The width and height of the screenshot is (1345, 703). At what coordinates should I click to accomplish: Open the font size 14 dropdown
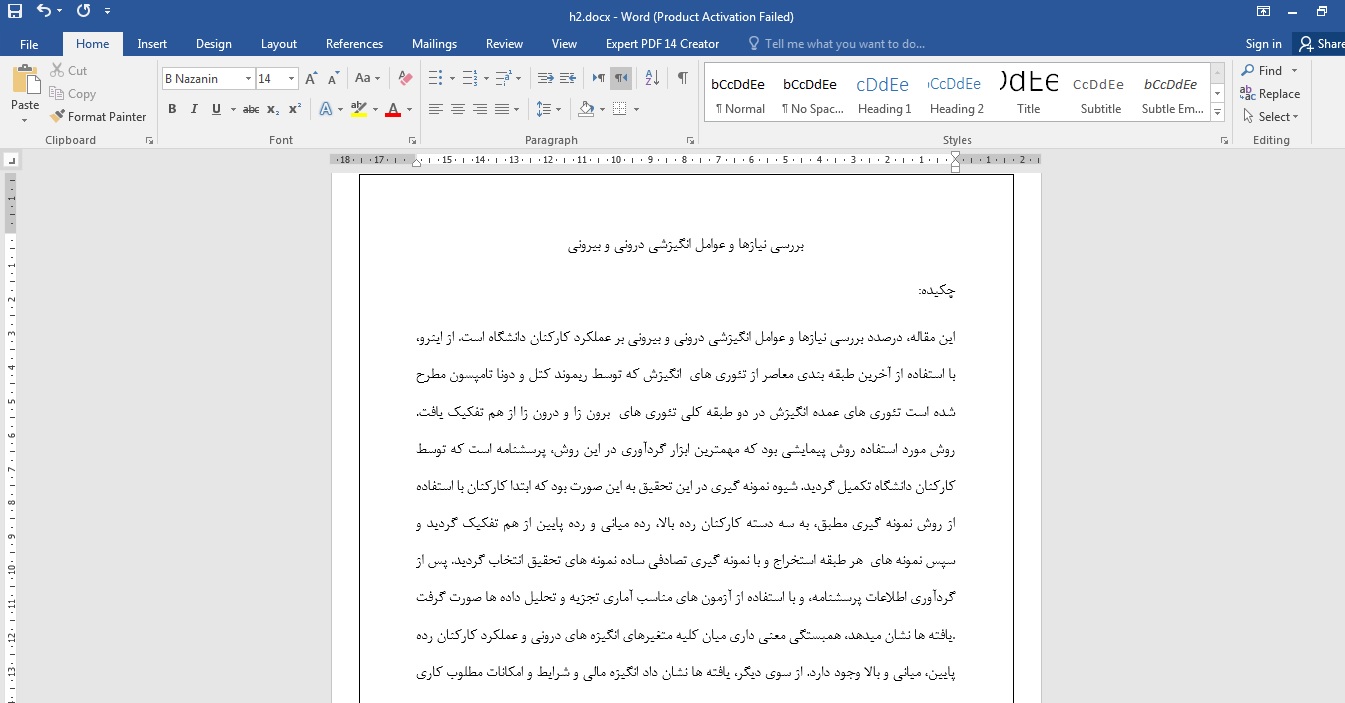[291, 79]
